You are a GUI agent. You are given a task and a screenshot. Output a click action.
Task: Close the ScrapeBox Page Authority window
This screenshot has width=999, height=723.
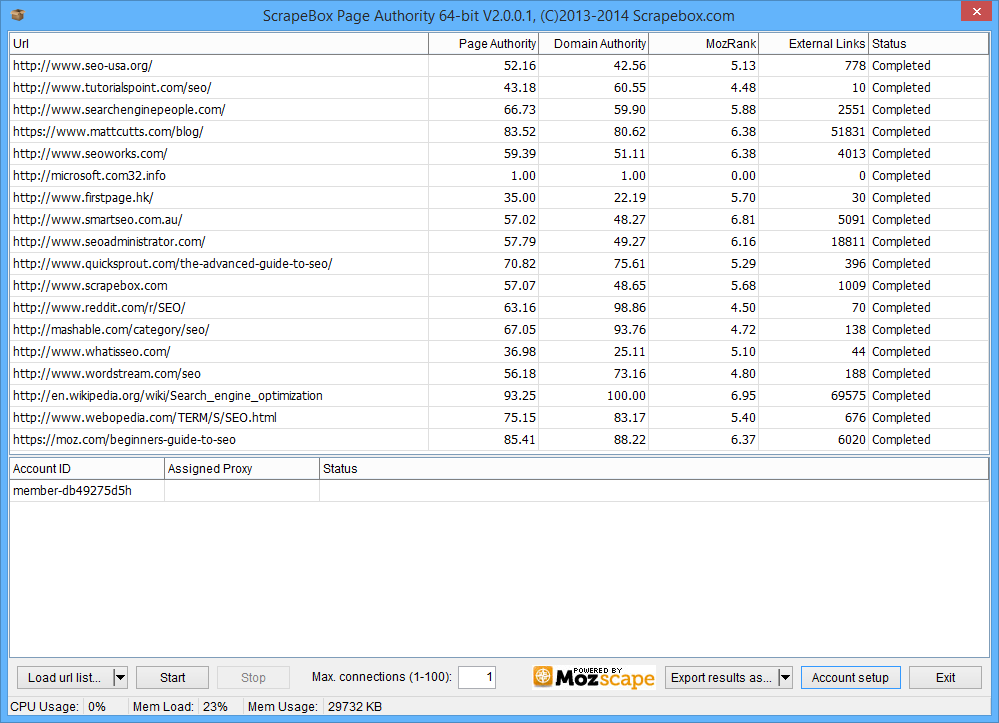tap(975, 12)
